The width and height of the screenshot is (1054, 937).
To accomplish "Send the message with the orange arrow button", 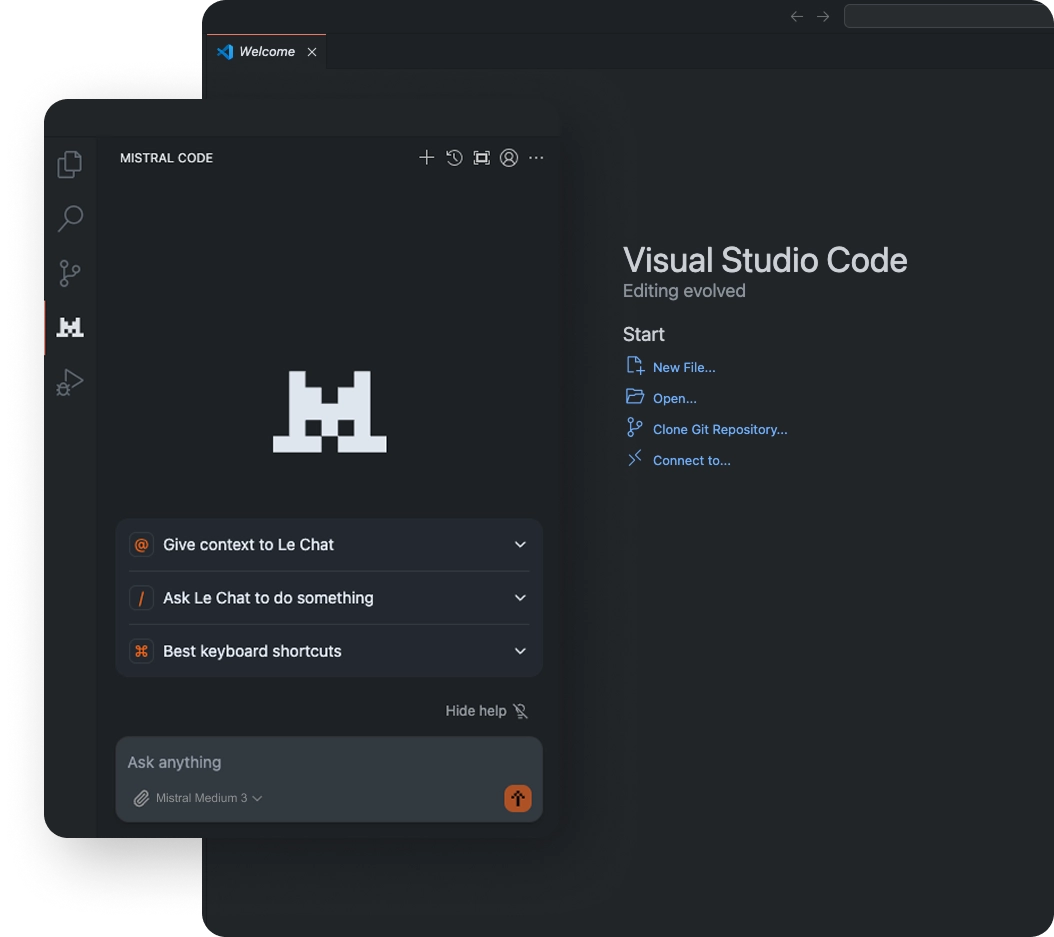I will pyautogui.click(x=518, y=798).
